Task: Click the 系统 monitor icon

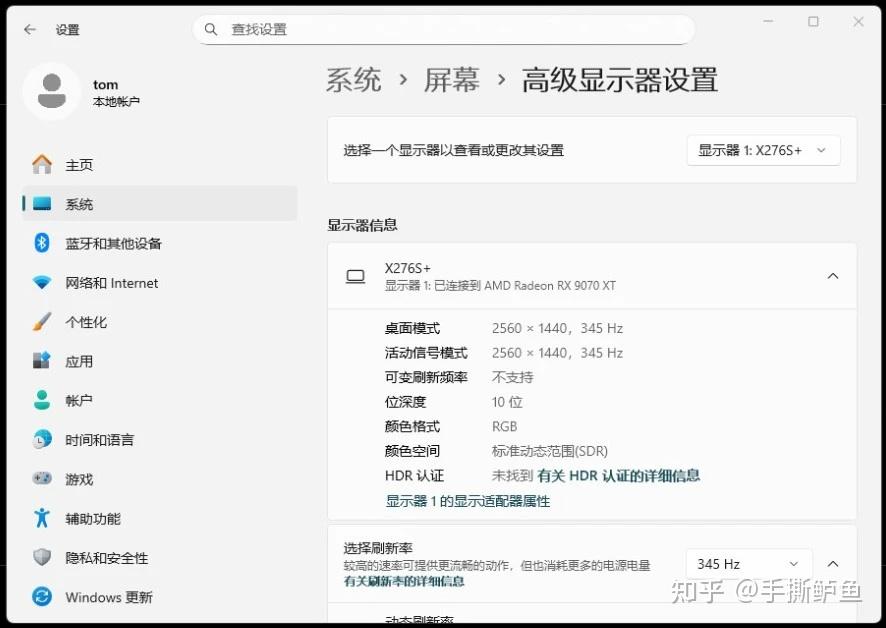Action: [x=42, y=203]
